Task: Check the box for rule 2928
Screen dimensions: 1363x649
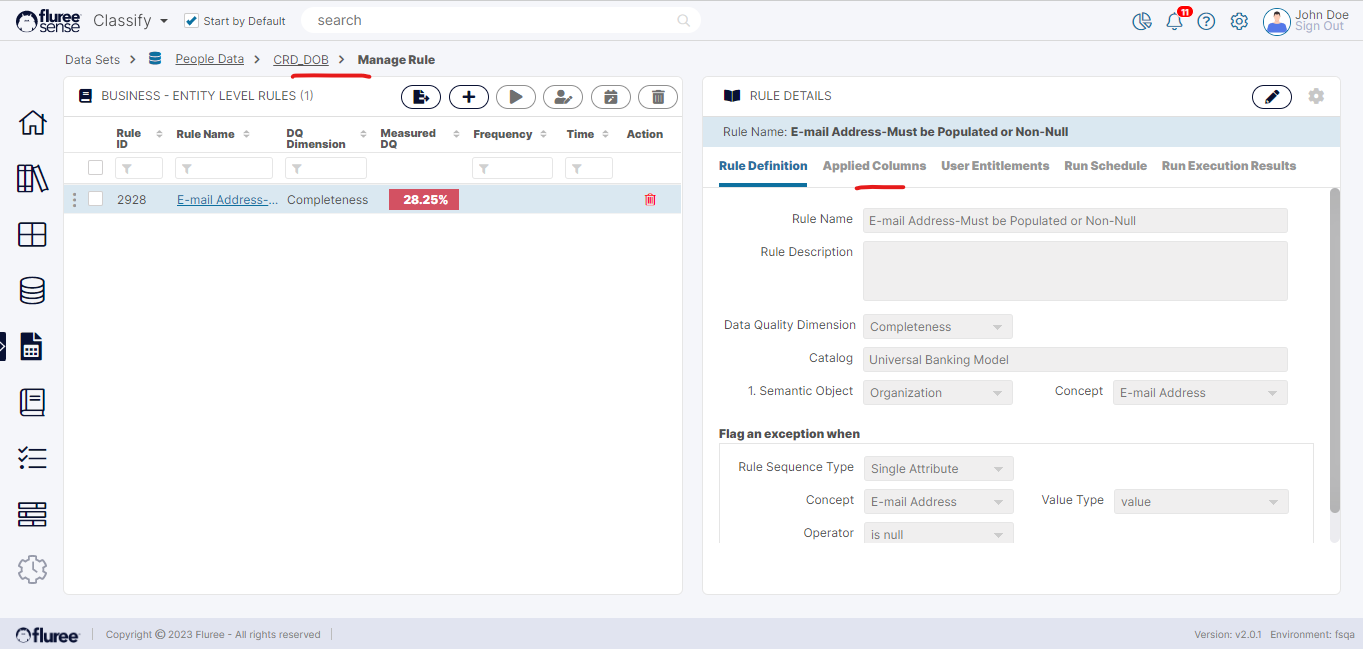Action: (96, 199)
